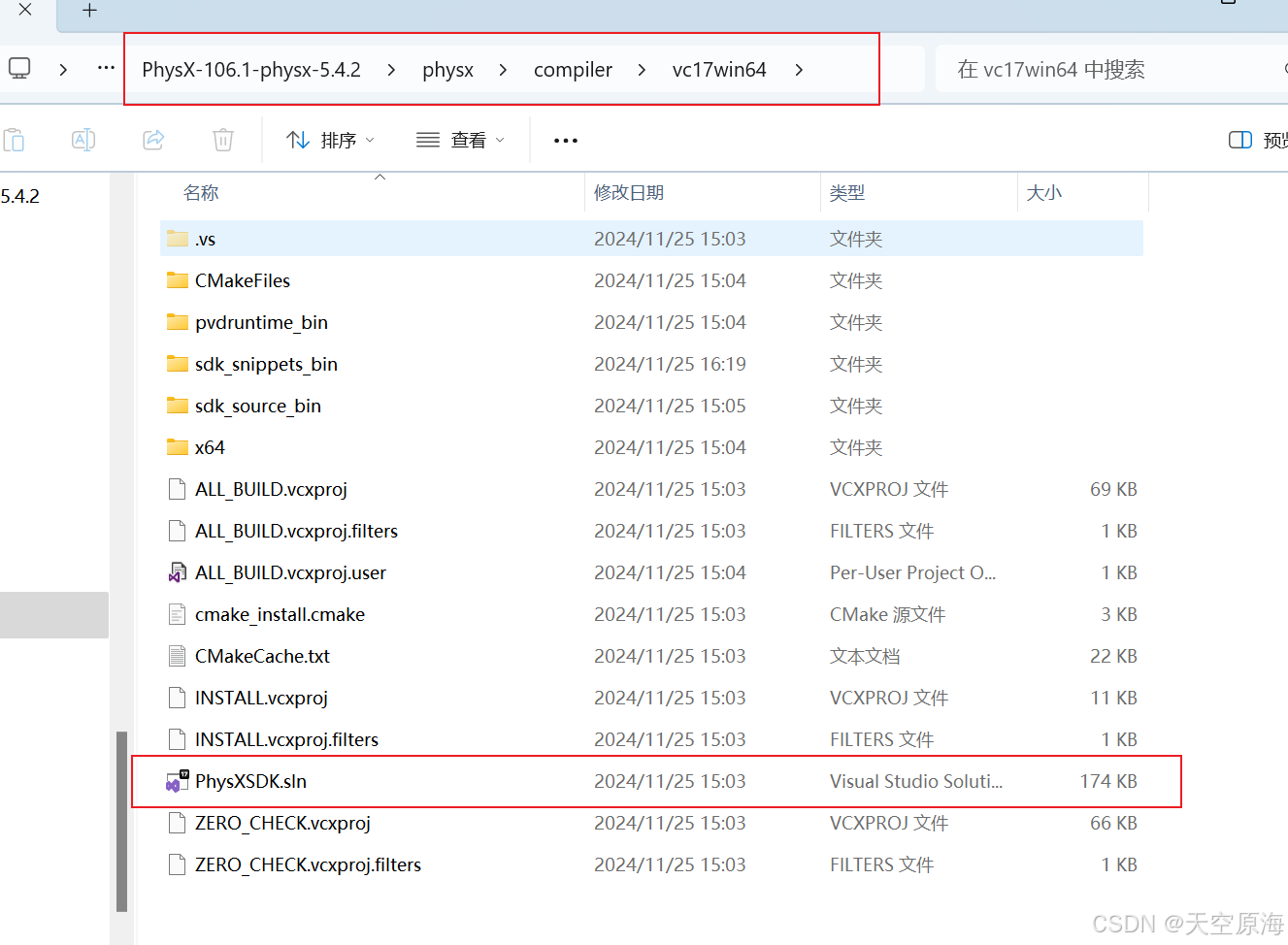Click the 5.4.2 item in navigation pane
The width and height of the screenshot is (1288, 945).
[x=20, y=196]
